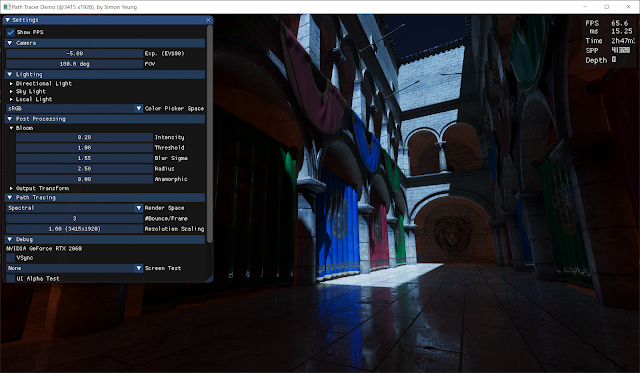Toggle the UI Alpha Test checkbox
This screenshot has height=373, width=640.
click(x=11, y=279)
